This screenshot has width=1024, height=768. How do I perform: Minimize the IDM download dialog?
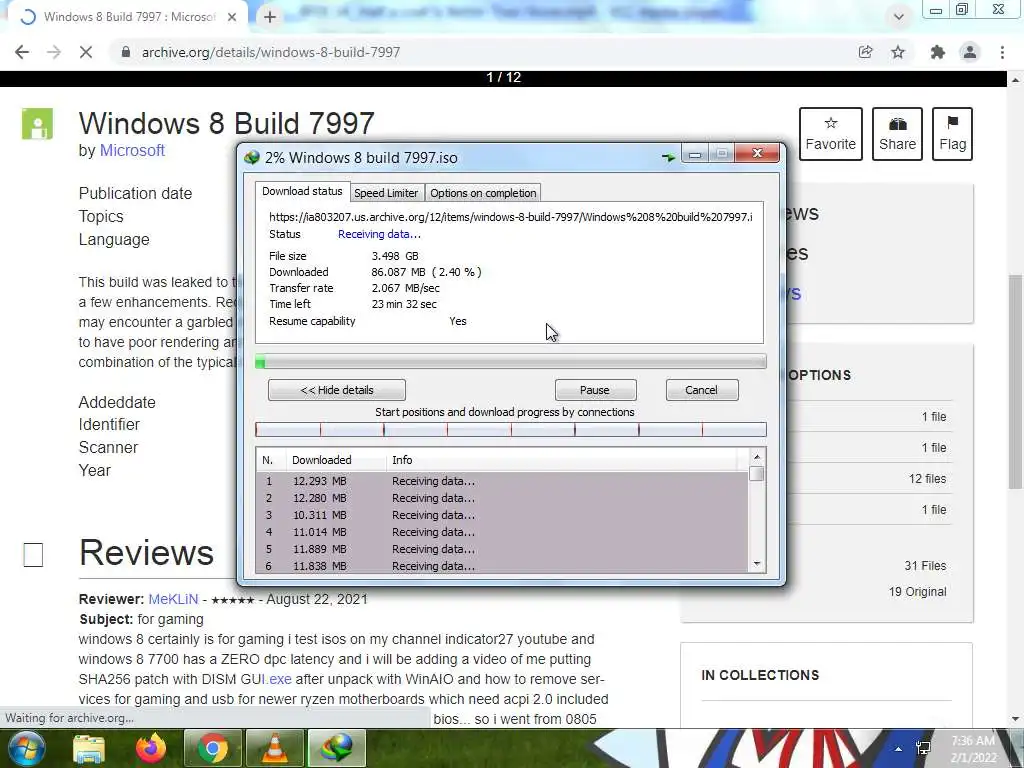click(x=695, y=154)
